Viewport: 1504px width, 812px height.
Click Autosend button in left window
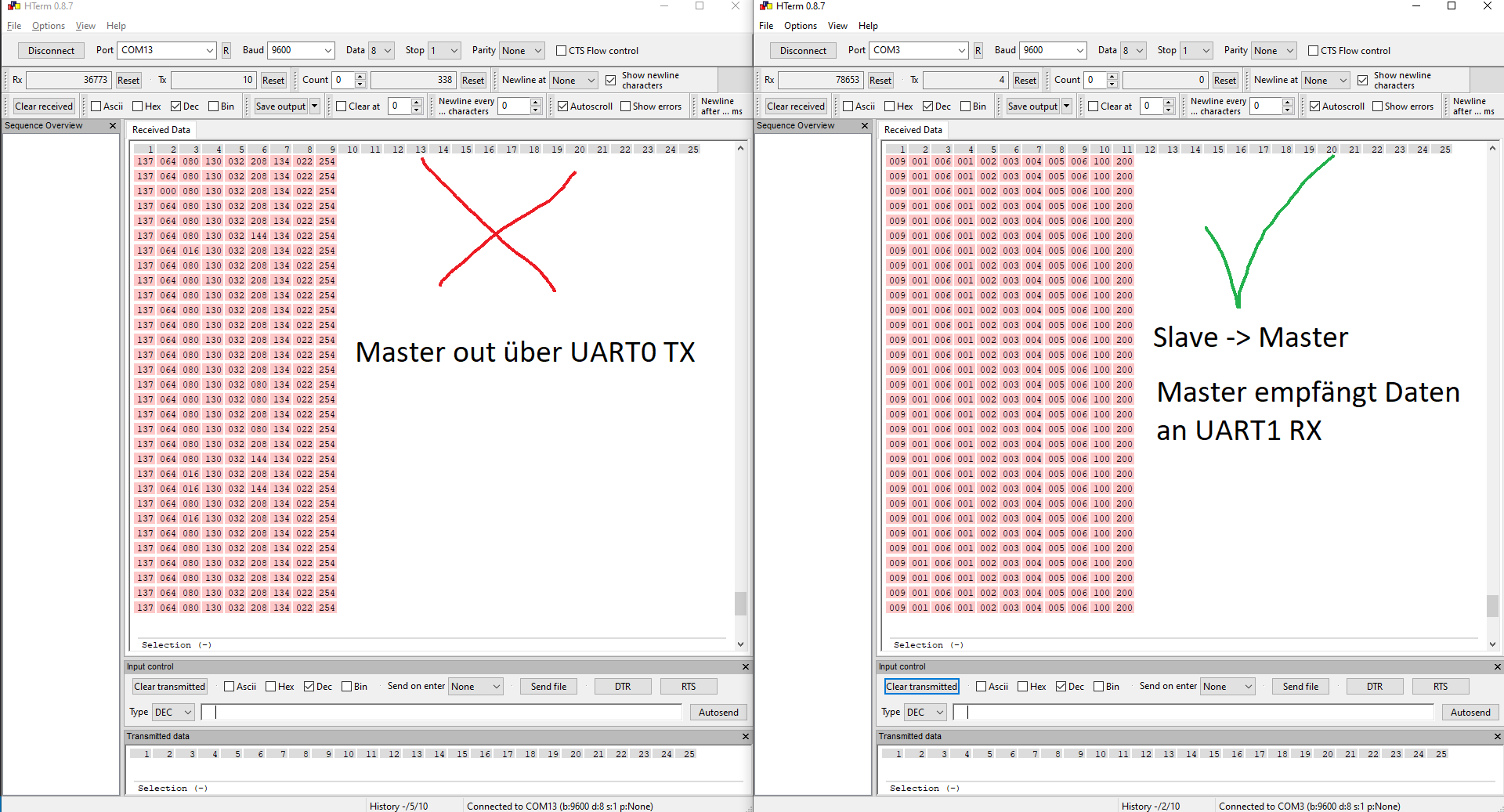pos(718,713)
